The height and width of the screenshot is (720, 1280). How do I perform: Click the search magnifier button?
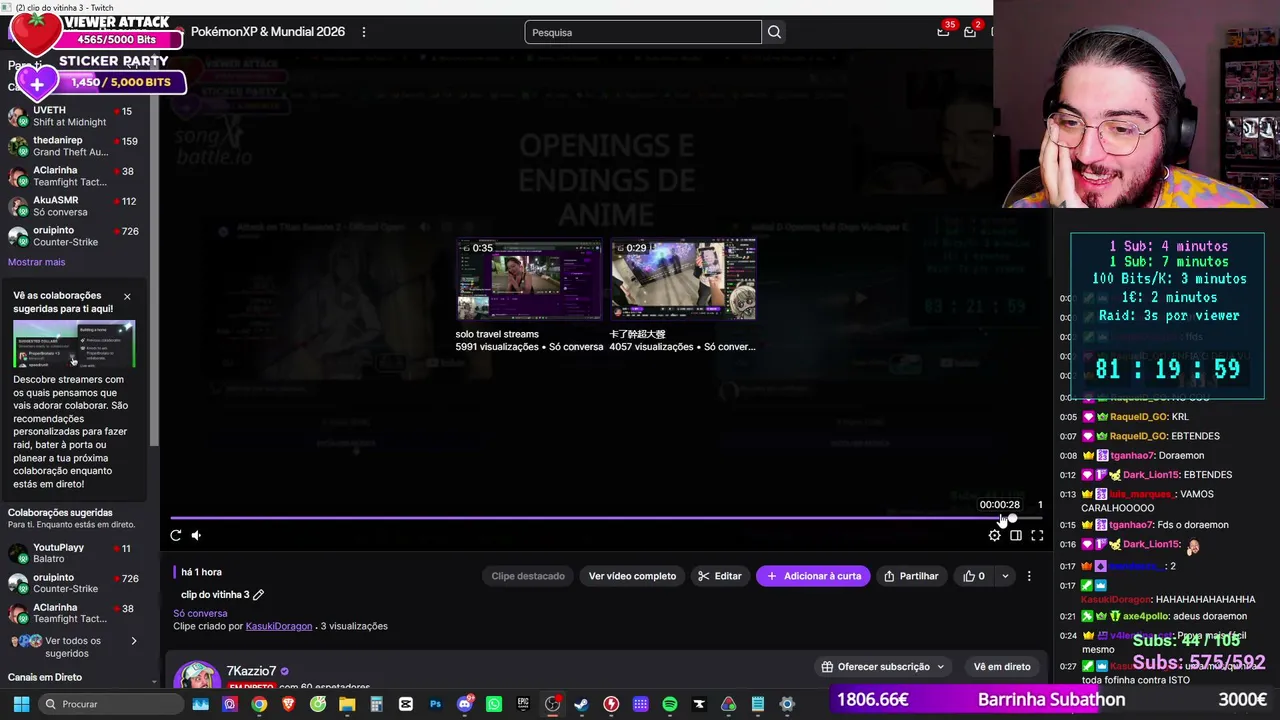774,32
